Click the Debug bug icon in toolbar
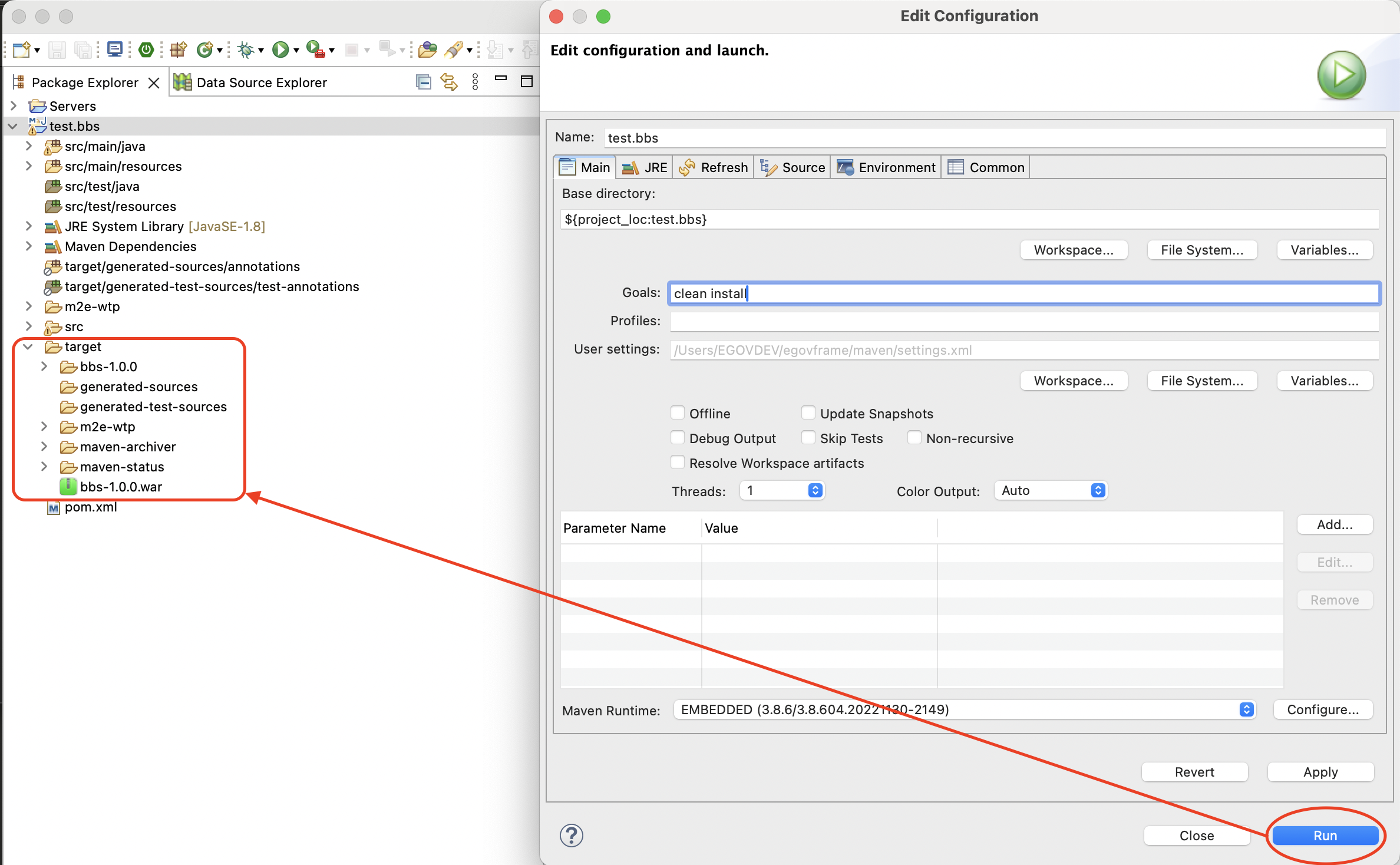The width and height of the screenshot is (1400, 865). [x=246, y=50]
